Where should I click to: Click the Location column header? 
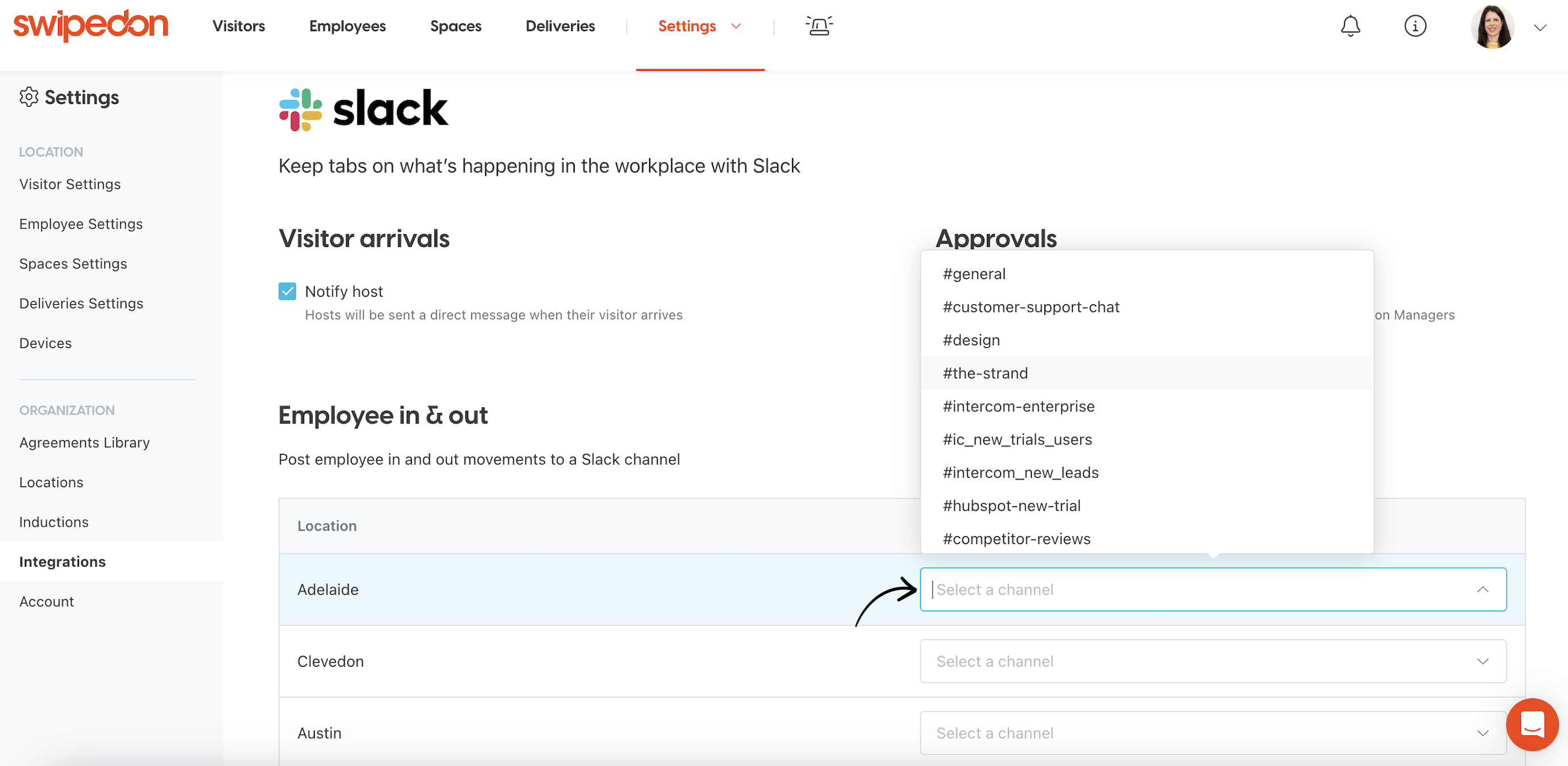[x=327, y=525]
